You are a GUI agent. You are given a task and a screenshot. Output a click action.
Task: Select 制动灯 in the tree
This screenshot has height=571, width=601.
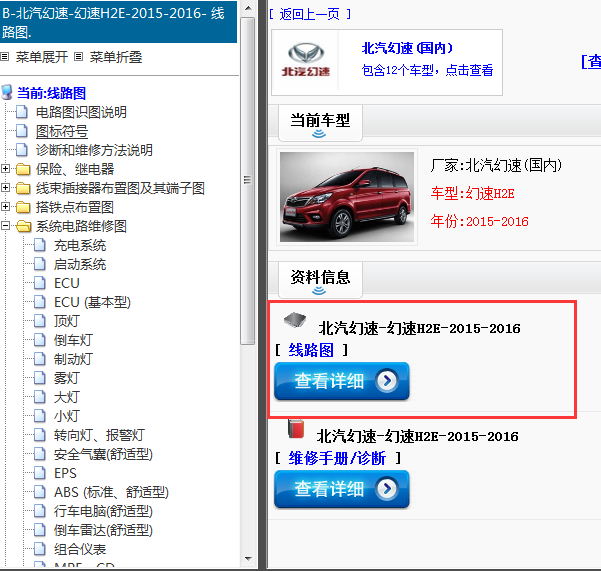[73, 359]
